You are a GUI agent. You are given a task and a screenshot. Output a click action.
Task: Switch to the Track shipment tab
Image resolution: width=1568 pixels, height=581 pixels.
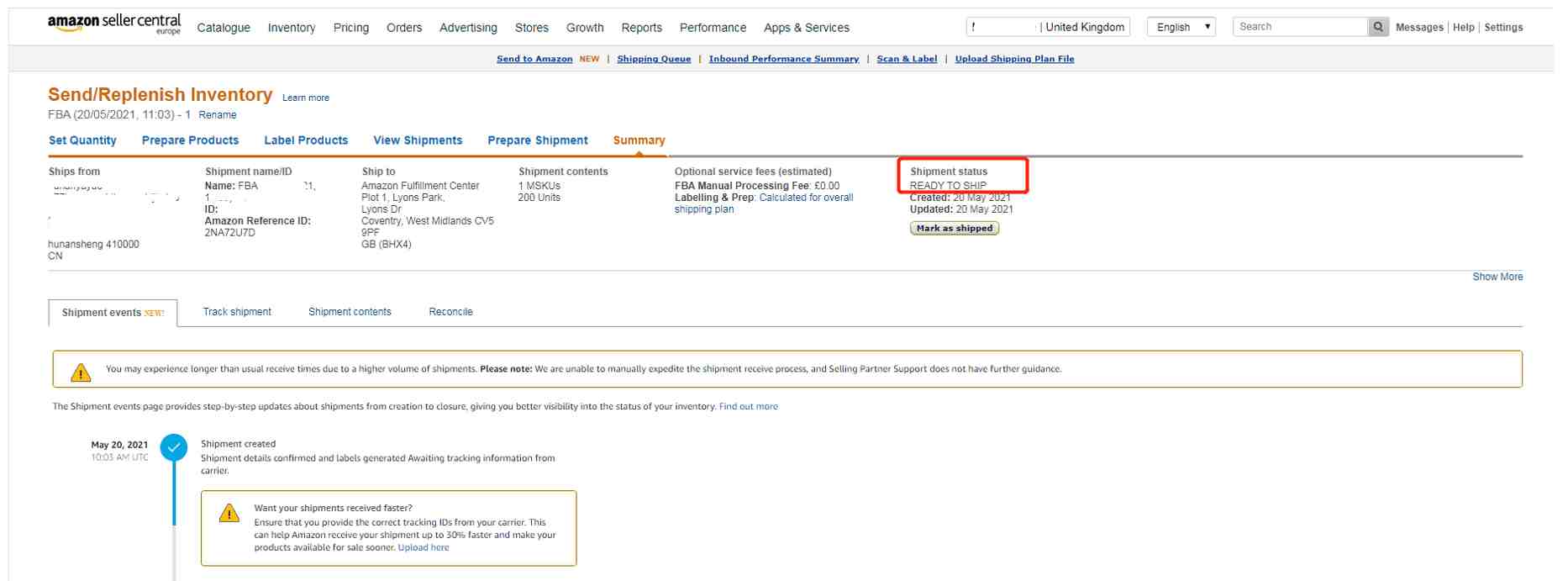click(x=237, y=312)
